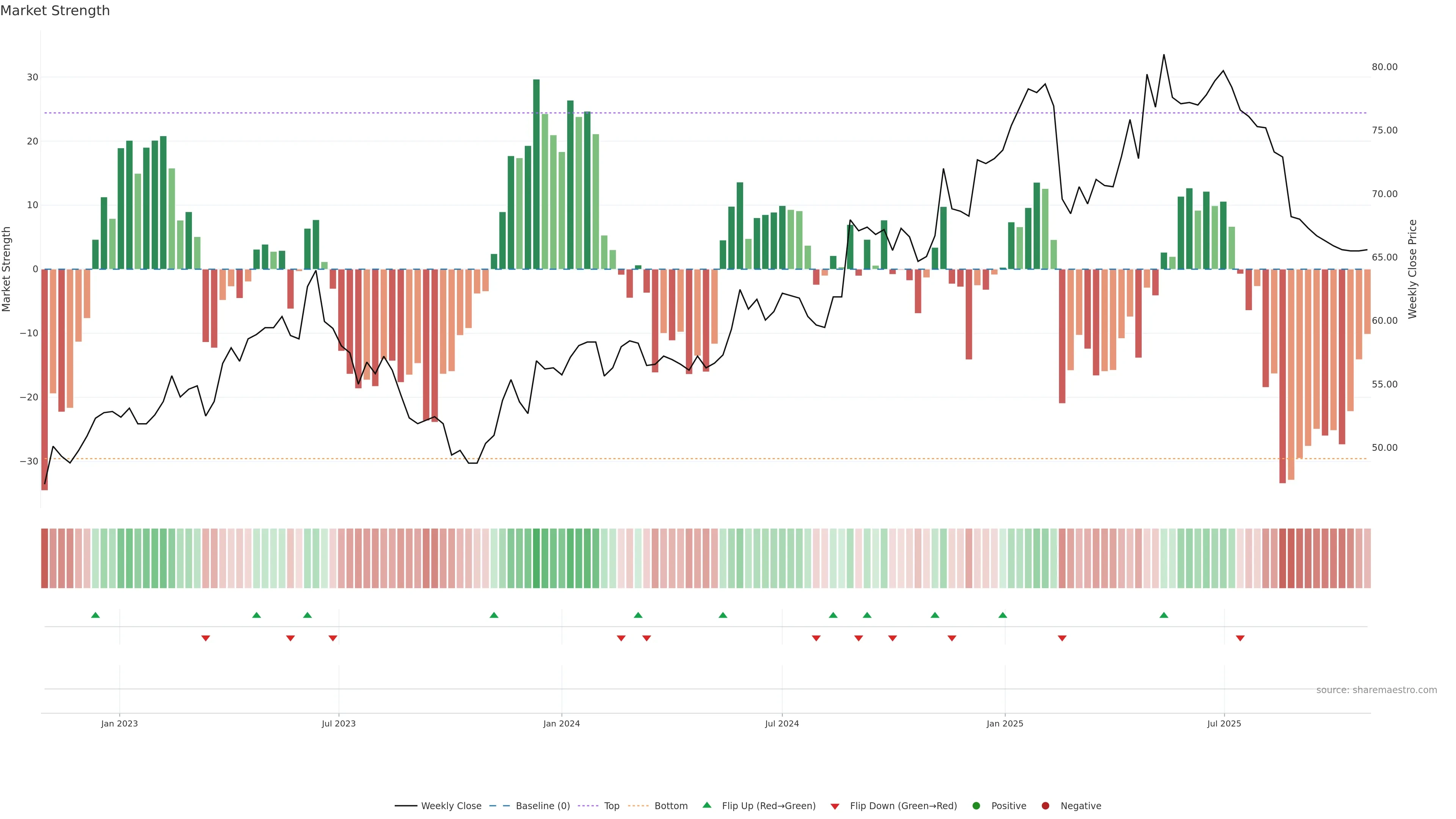
Task: Click the Market Strength chart title
Action: 55,11
